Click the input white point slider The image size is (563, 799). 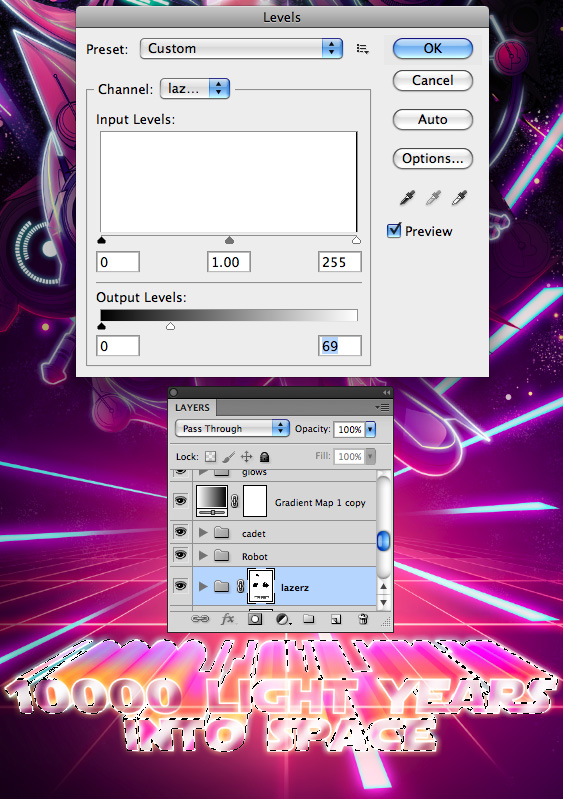click(356, 240)
